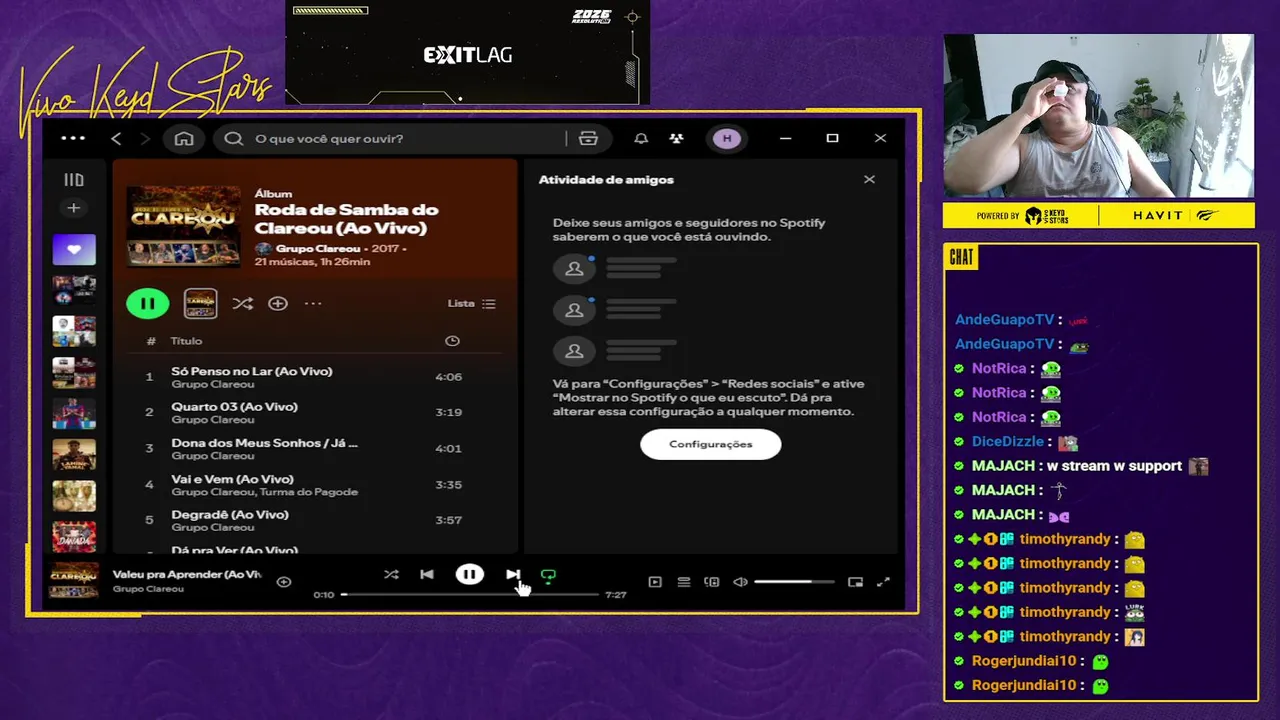The height and width of the screenshot is (720, 1280).
Task: Click the Roda de Samba do Clareou album title
Action: click(346, 218)
